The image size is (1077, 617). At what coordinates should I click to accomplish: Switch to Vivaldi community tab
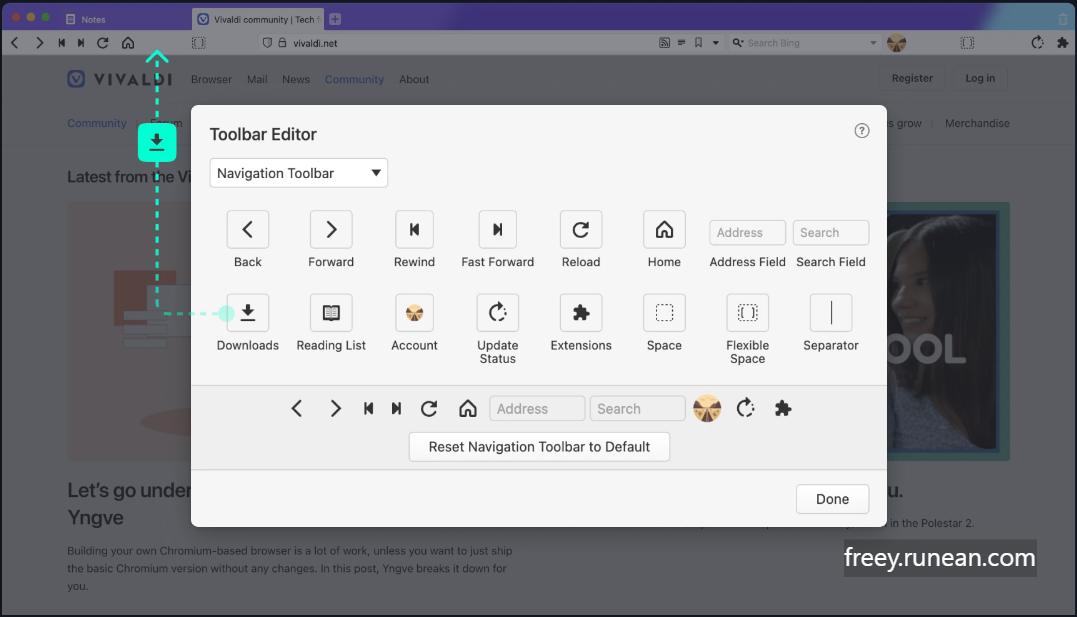pos(258,19)
